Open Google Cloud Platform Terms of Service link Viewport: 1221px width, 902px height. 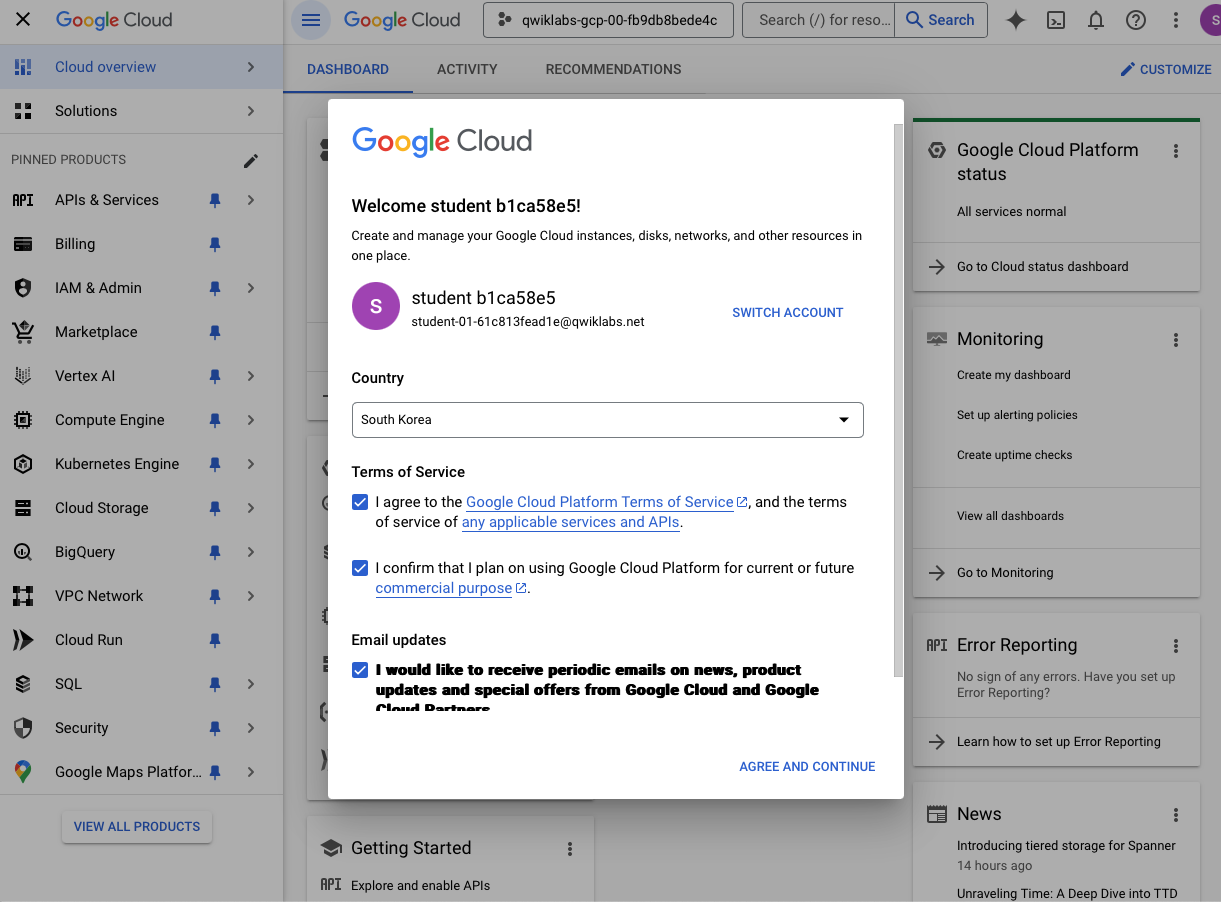(606, 502)
